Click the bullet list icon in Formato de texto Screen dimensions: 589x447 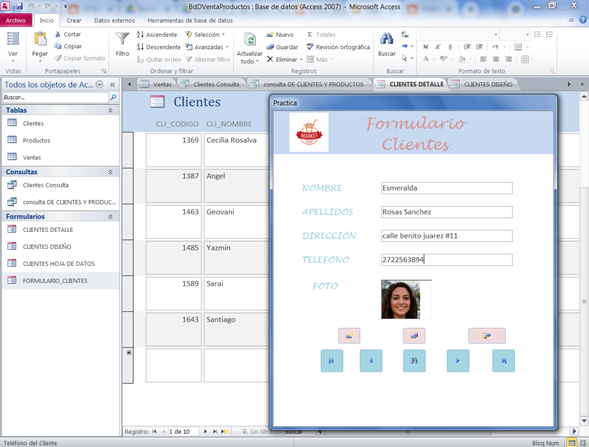tap(537, 35)
